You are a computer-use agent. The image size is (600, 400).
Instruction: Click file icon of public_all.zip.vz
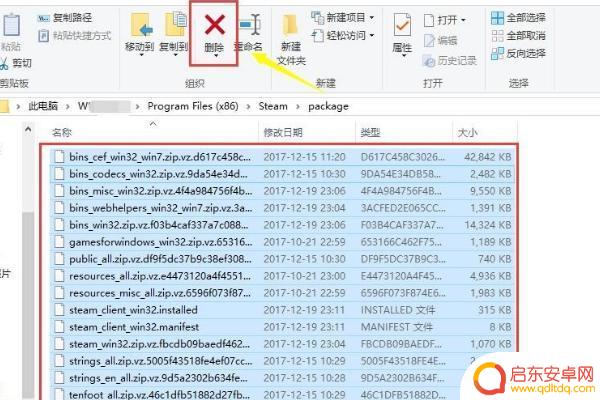click(x=59, y=259)
